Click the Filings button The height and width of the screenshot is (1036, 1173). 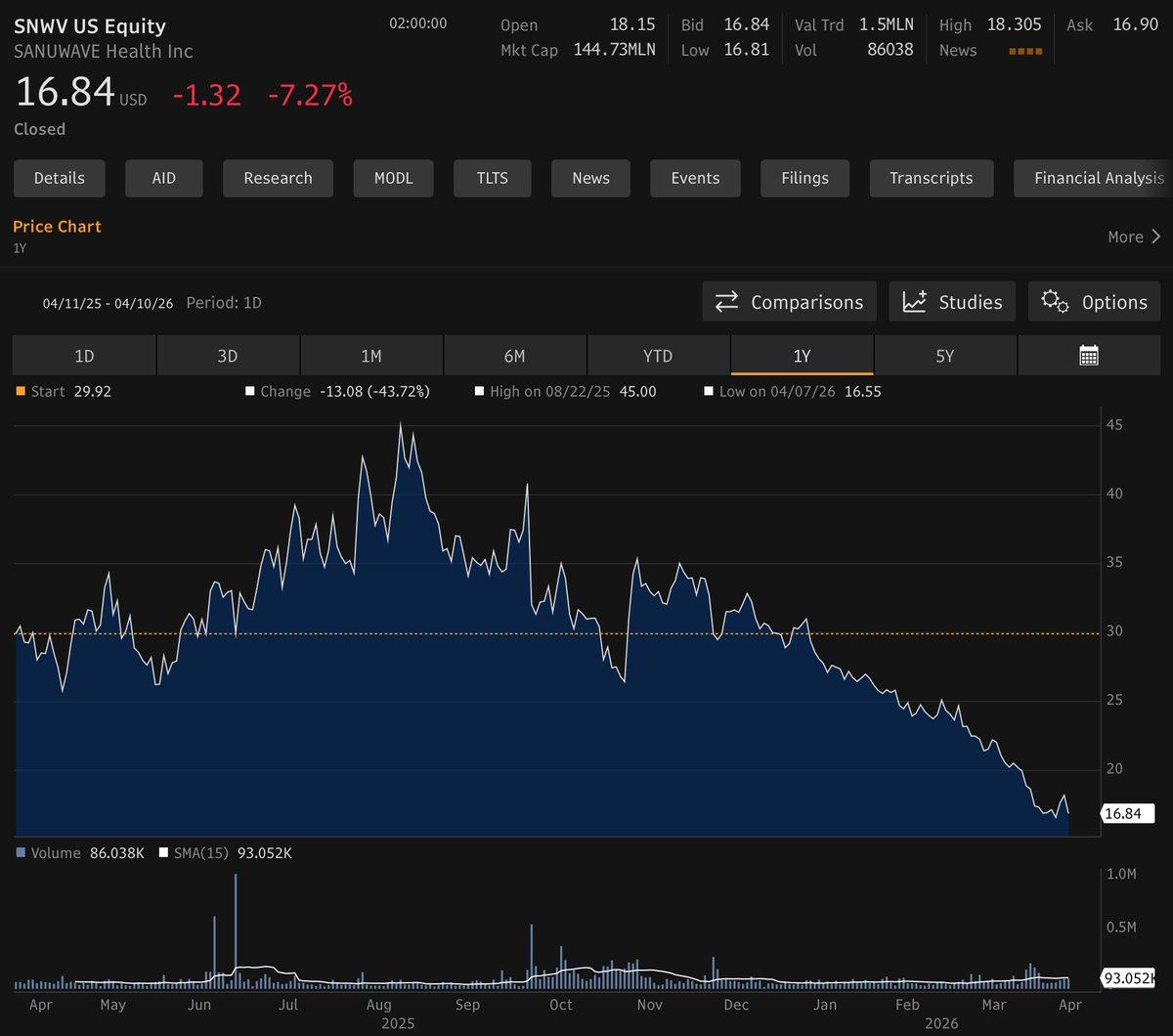coord(804,178)
